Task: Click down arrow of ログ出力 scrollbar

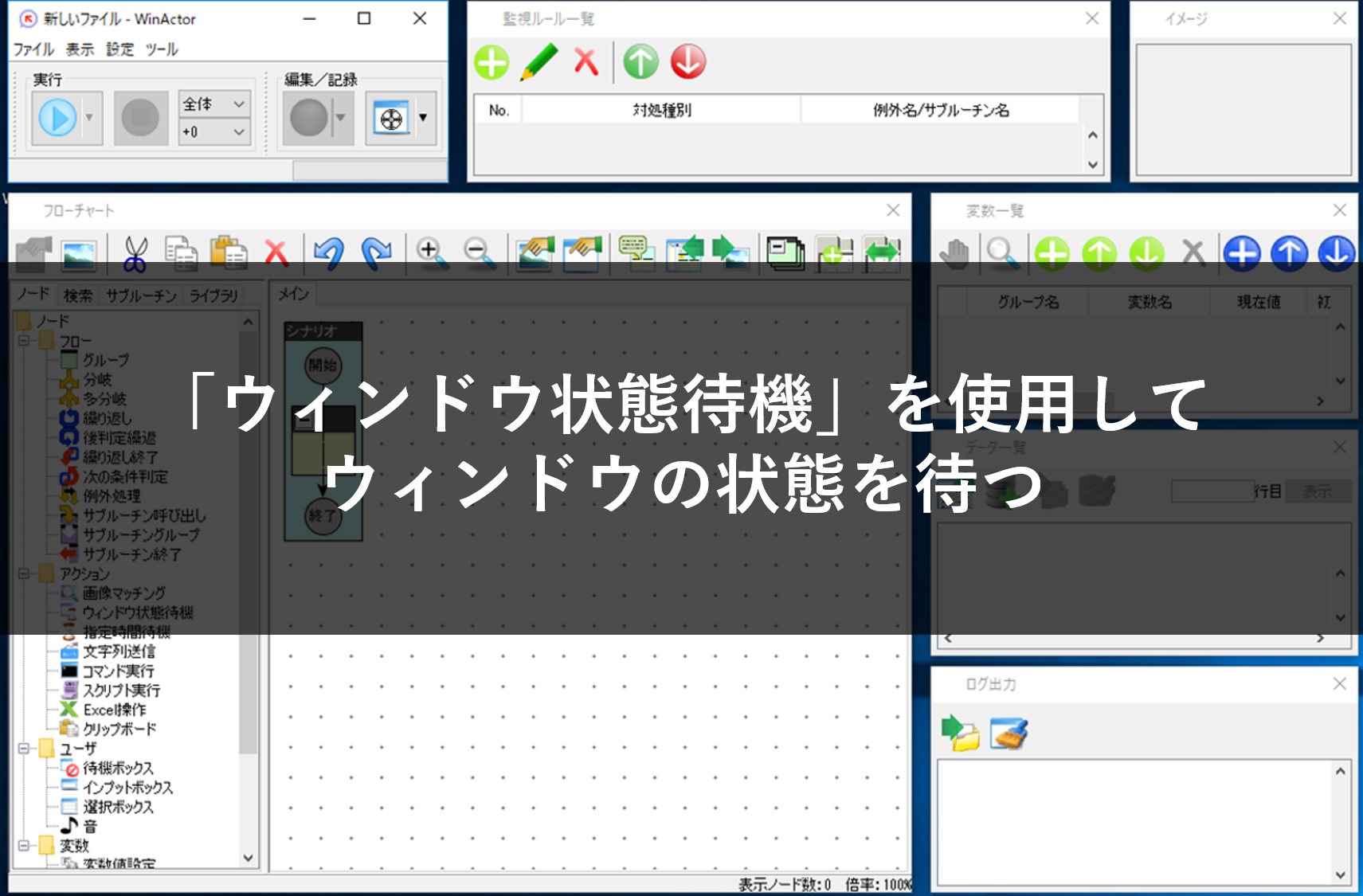Action: [1340, 874]
